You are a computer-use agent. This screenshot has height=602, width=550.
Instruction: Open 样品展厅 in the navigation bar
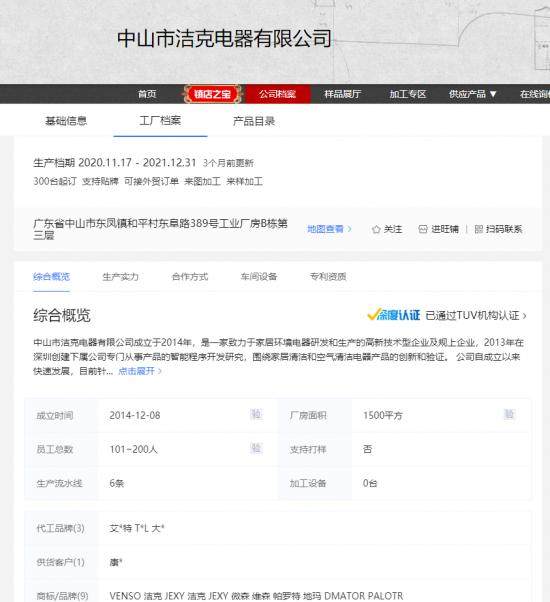(x=342, y=94)
